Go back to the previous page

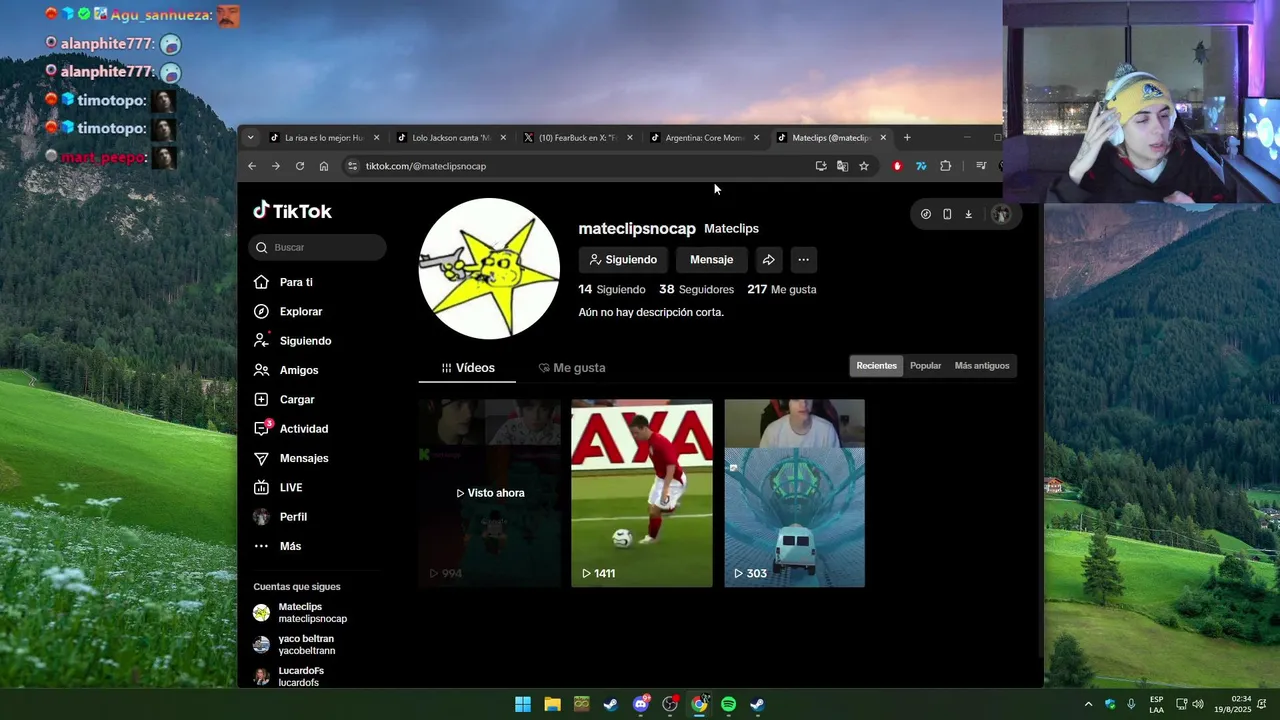pos(252,166)
